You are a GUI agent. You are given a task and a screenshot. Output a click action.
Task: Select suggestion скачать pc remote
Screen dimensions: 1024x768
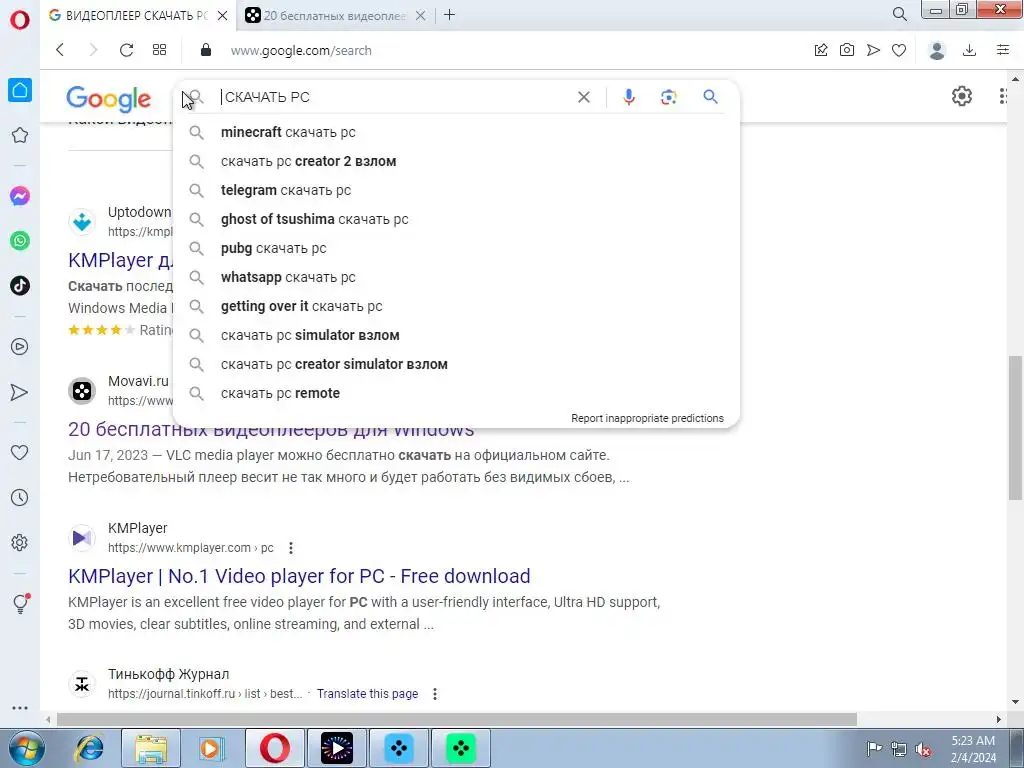coord(456,393)
